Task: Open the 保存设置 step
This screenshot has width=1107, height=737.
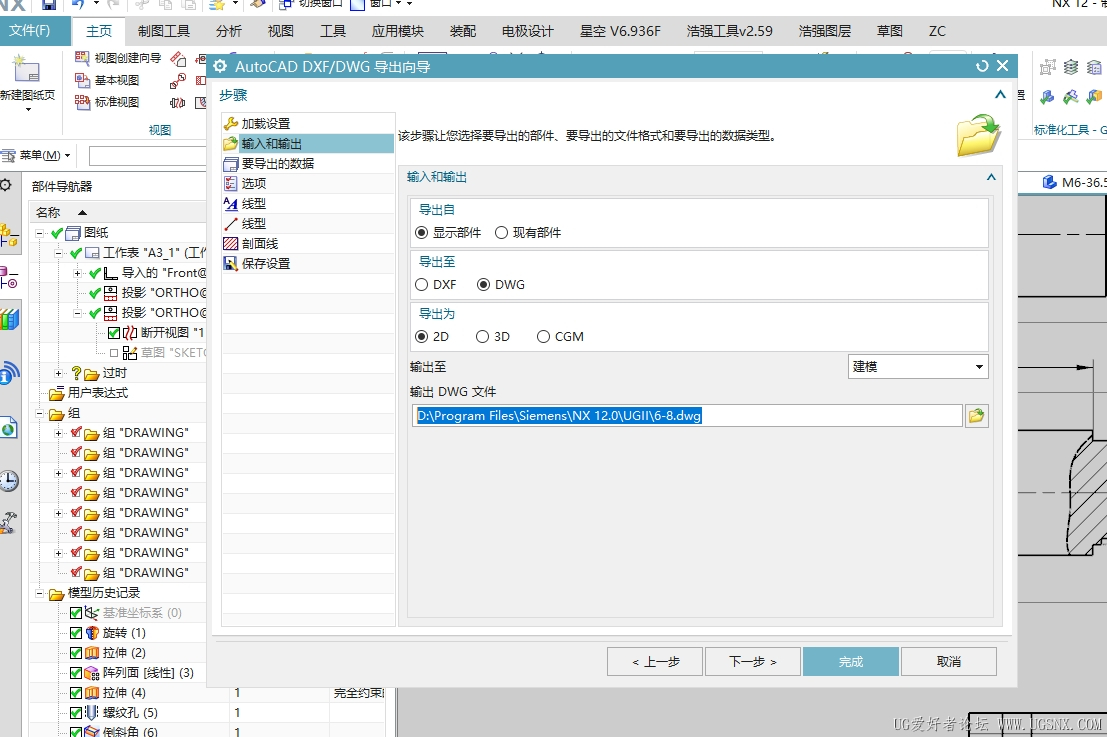Action: [308, 263]
